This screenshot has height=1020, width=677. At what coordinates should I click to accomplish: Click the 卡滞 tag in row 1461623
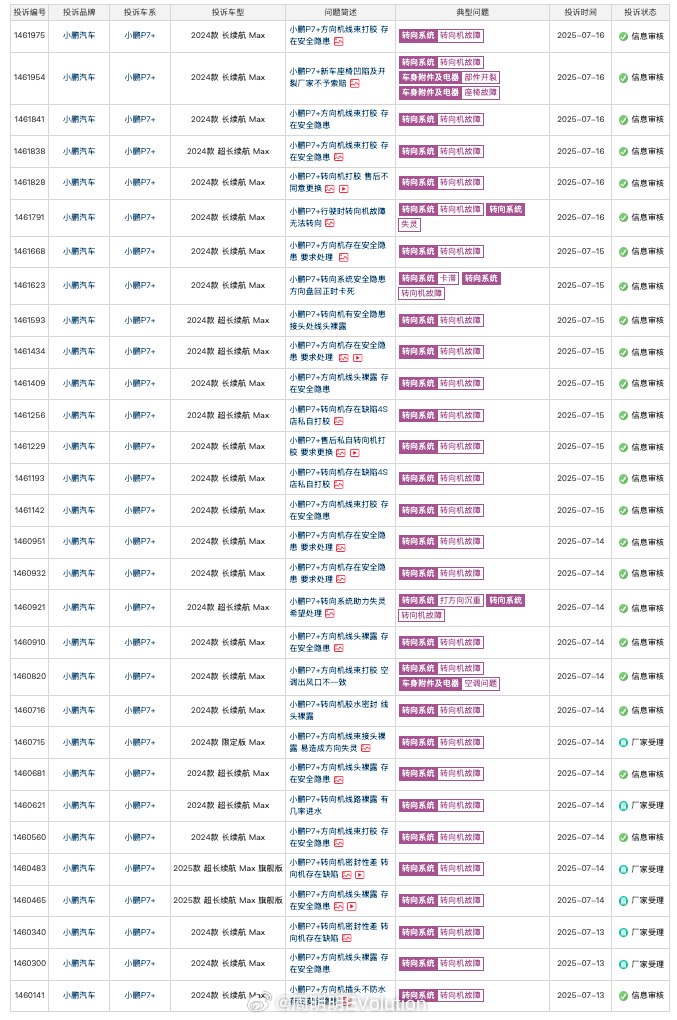[x=447, y=278]
